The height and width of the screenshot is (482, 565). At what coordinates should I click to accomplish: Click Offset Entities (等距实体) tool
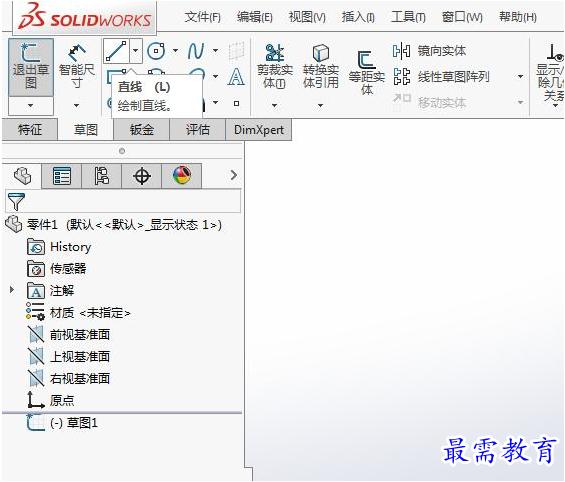[366, 73]
